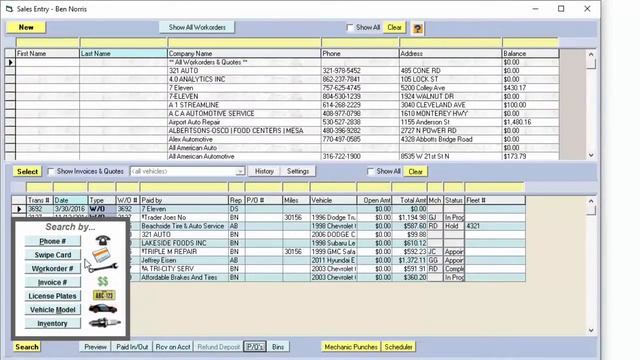
Task: Enable Show All checkbox beside History section
Action: (x=370, y=171)
